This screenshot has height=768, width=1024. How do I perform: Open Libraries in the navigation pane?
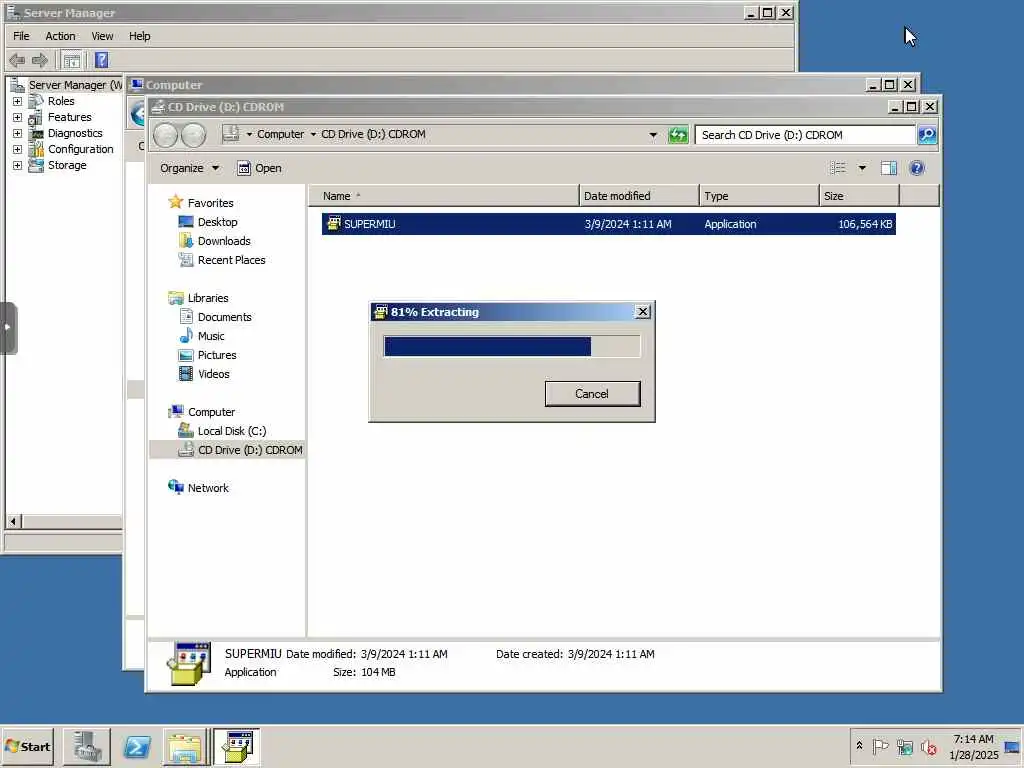coord(199,298)
